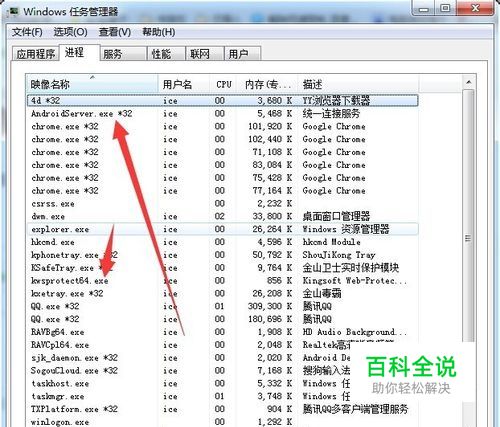This screenshot has width=500, height=427.
Task: Click the 金山卫士实时保护模块 description
Action: pos(351,268)
